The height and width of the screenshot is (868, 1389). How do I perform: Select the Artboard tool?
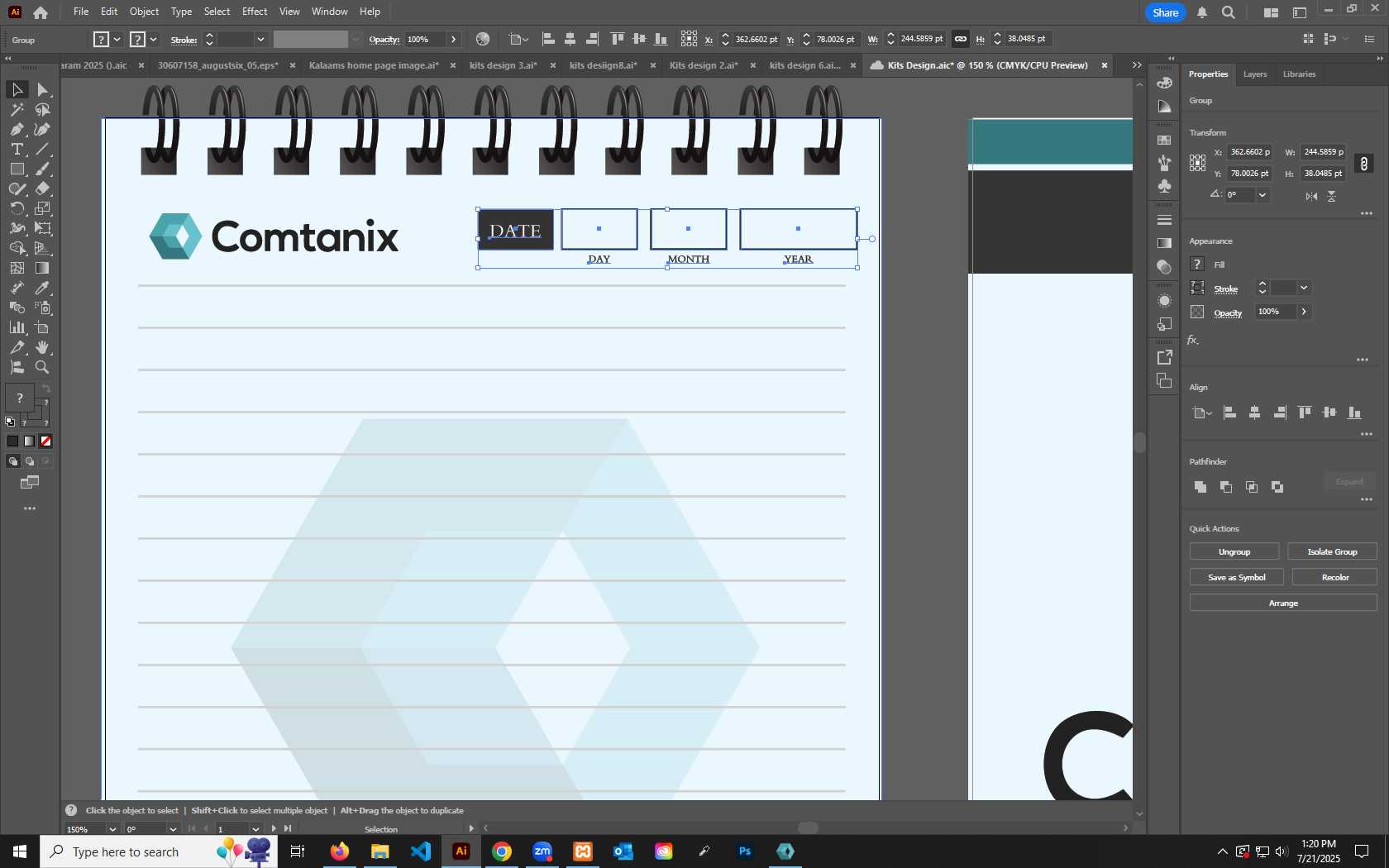pyautogui.click(x=43, y=327)
